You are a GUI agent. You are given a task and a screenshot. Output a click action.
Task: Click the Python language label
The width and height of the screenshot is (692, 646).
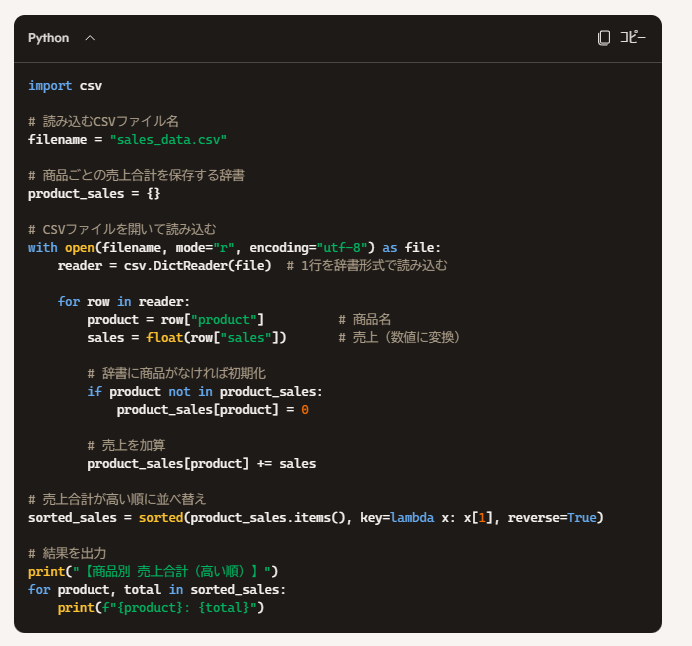48,38
